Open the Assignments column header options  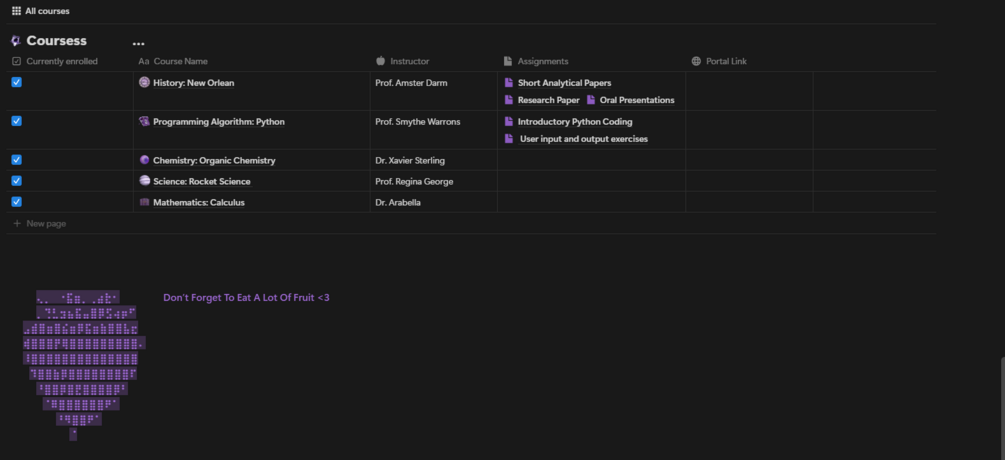(542, 62)
